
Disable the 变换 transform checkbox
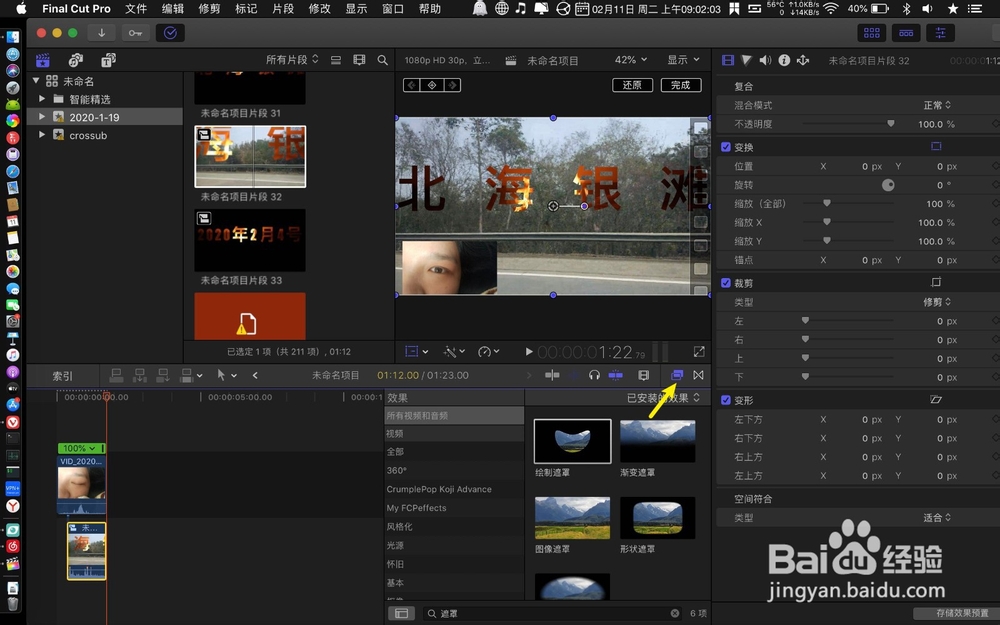(x=726, y=145)
